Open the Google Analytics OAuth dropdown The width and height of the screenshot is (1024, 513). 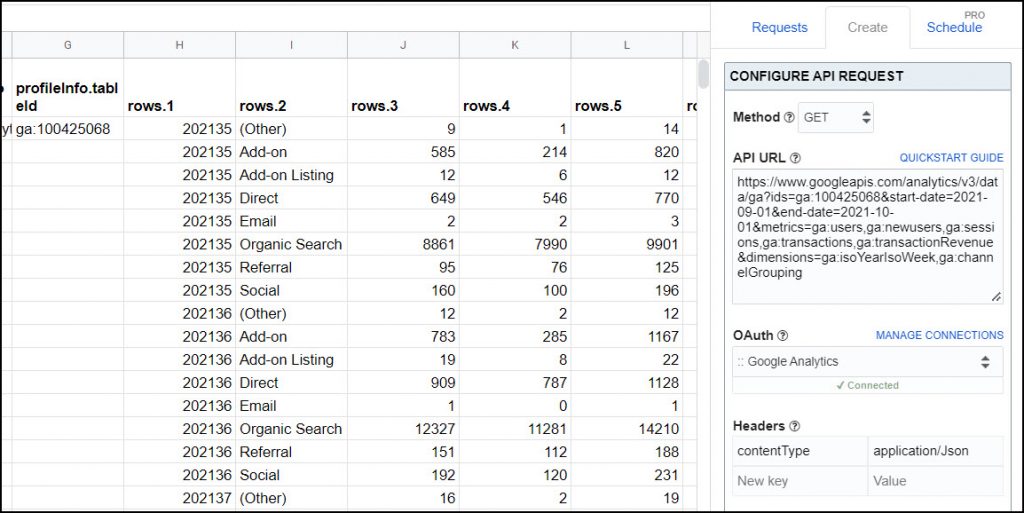click(867, 362)
